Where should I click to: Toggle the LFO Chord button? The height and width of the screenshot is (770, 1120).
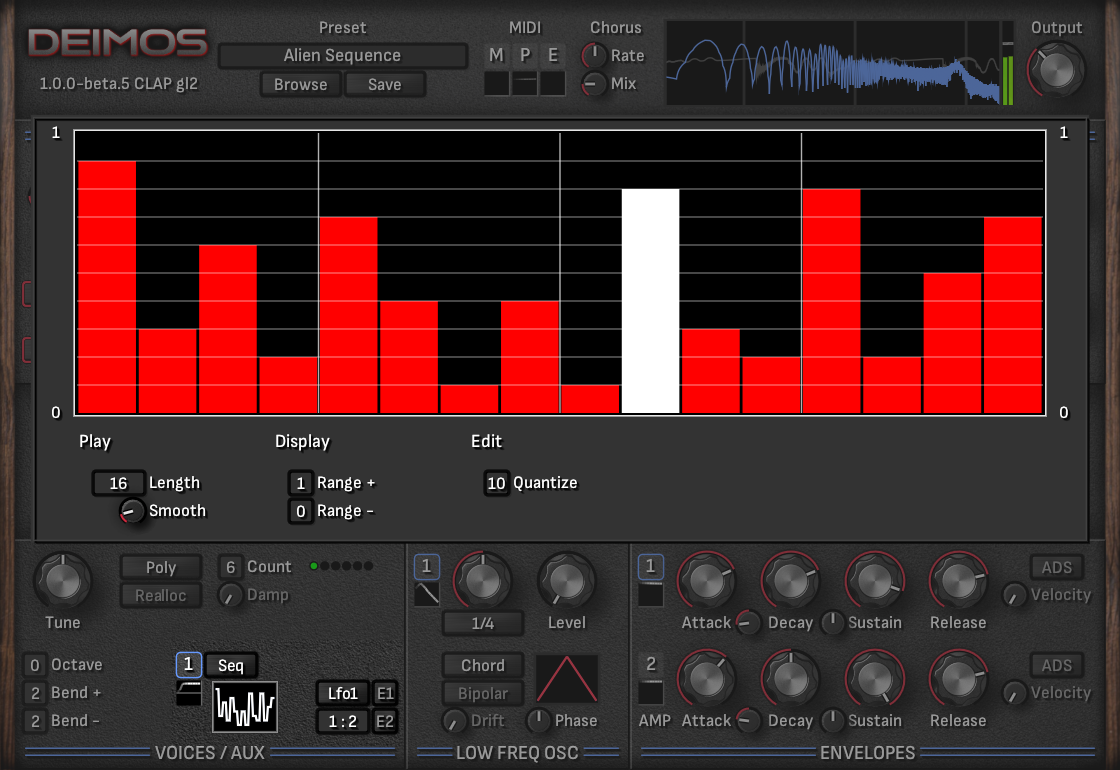pos(483,666)
